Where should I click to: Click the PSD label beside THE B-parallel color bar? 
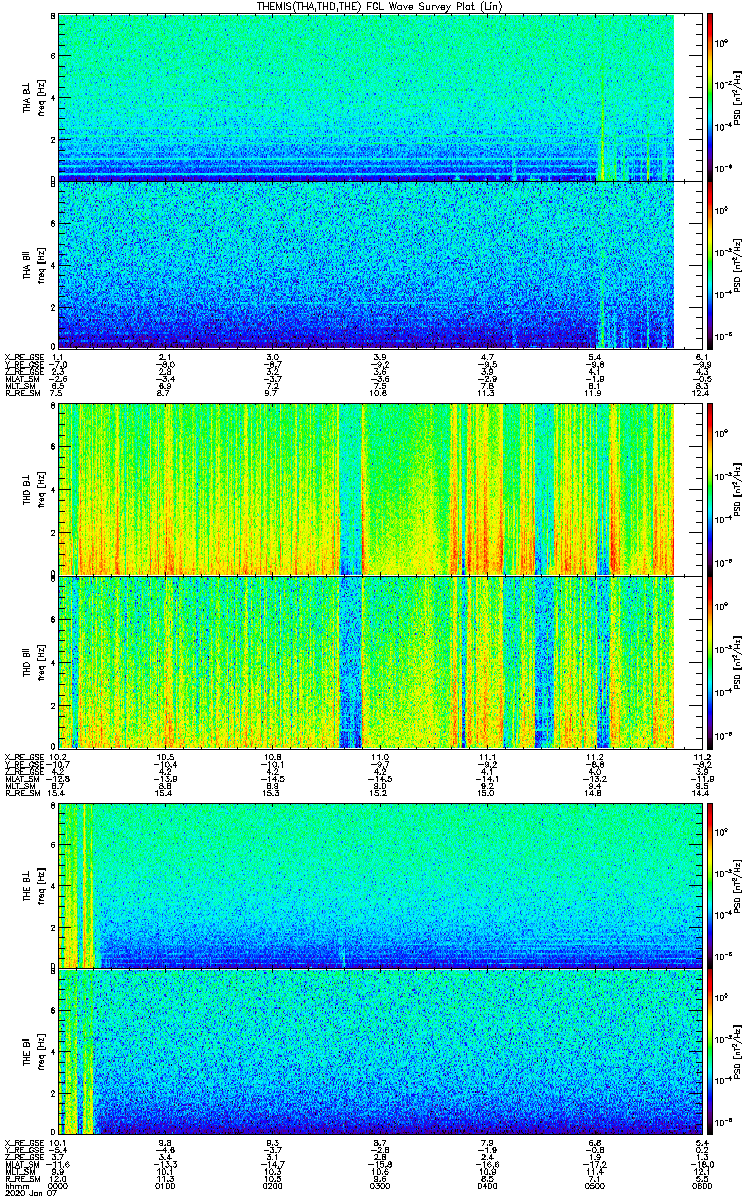tap(737, 1053)
